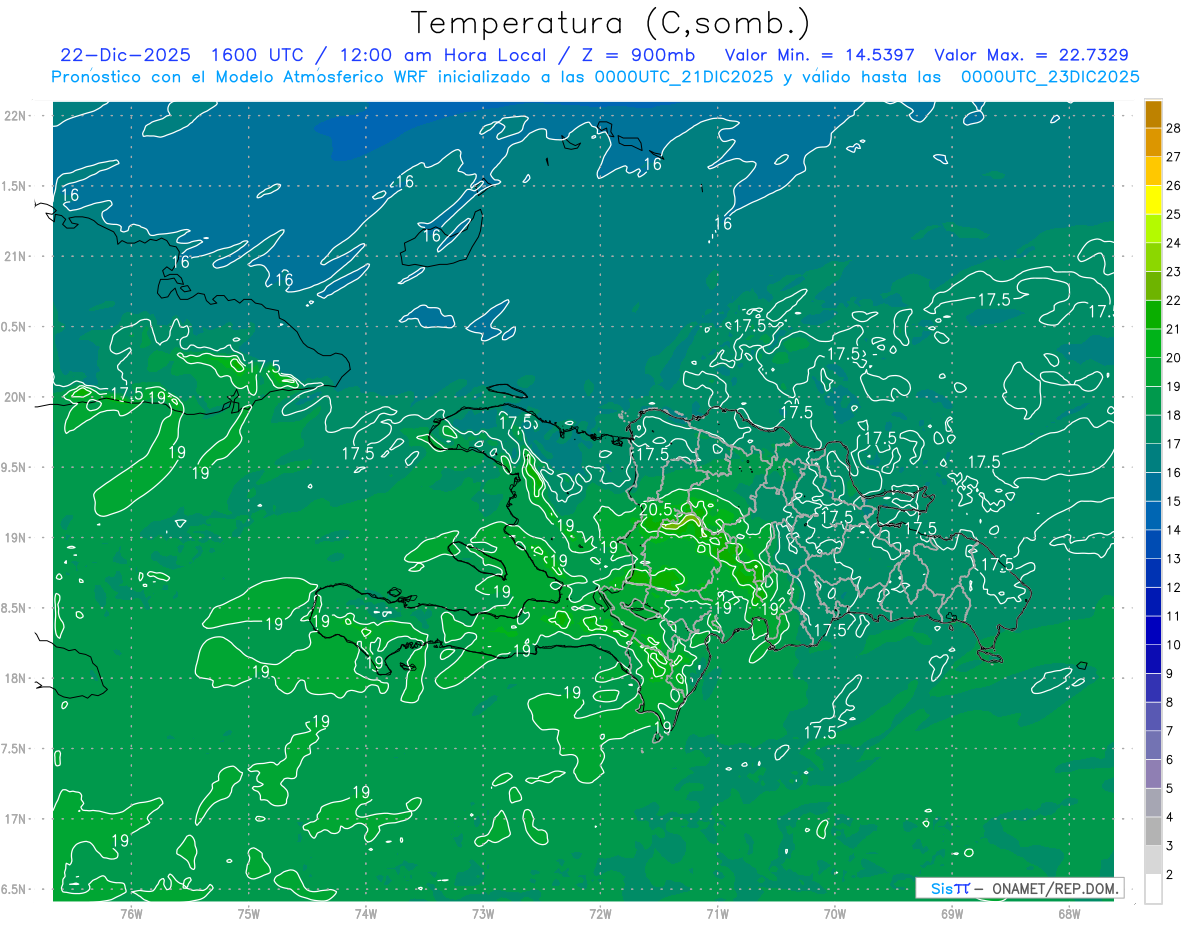Click the "73W" longitude axis label
This screenshot has height=927, width=1200.
(483, 913)
